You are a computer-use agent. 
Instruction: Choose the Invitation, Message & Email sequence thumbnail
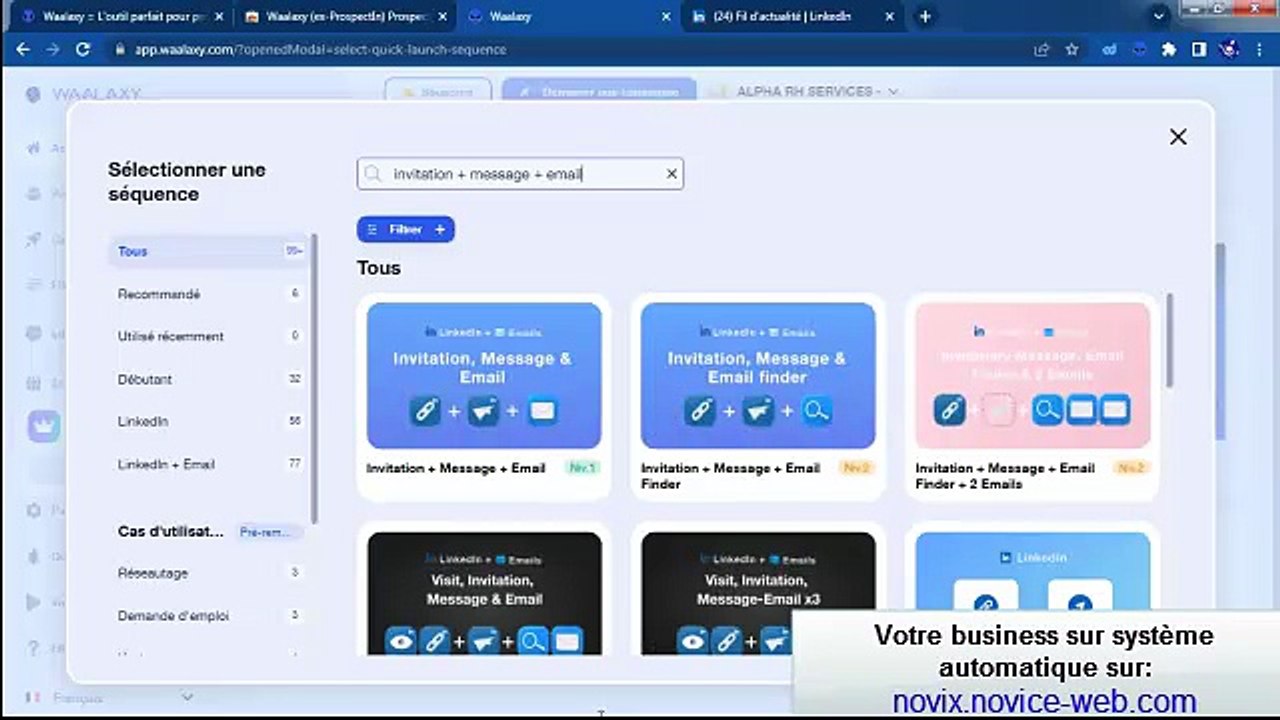(484, 376)
